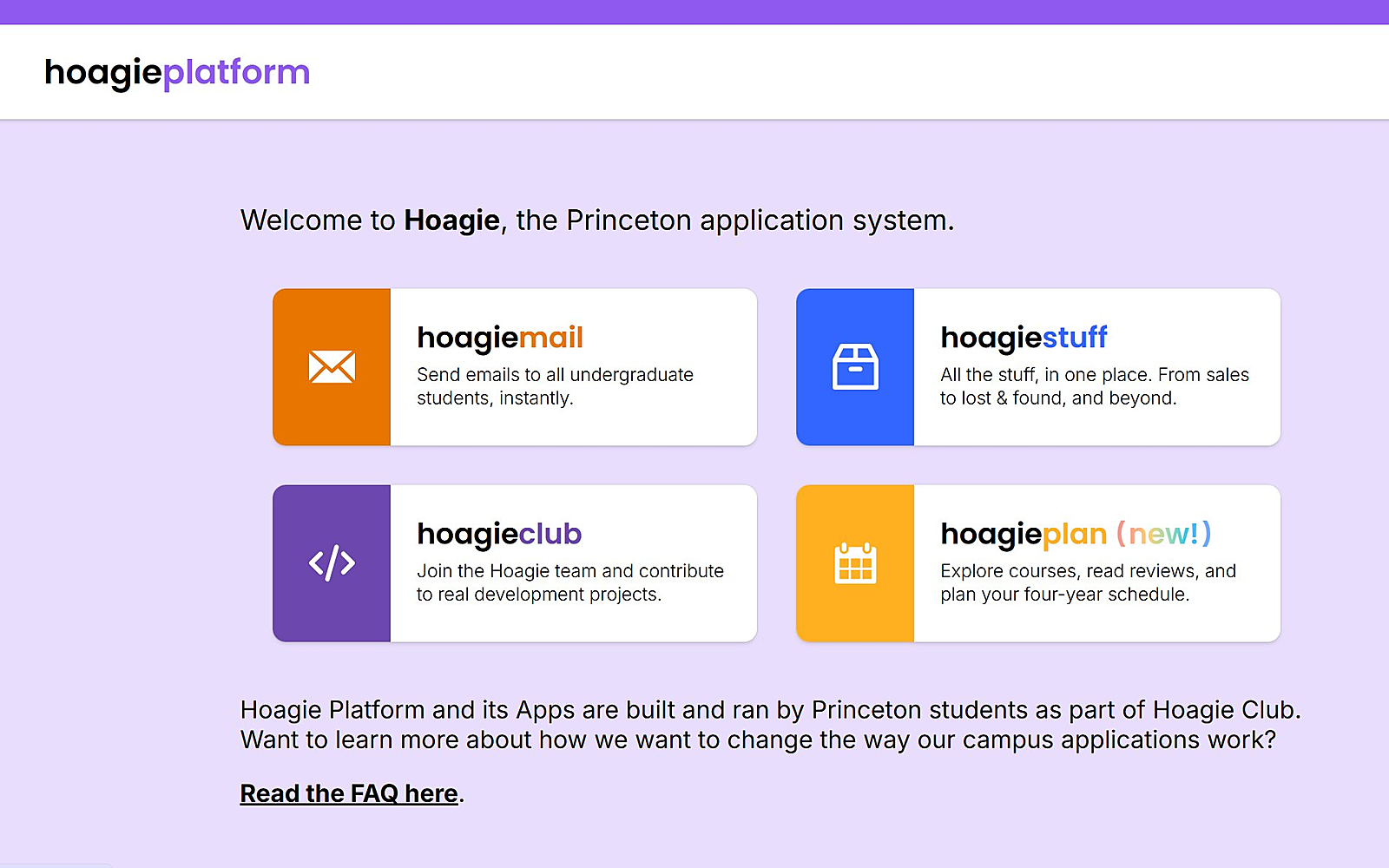This screenshot has width=1389, height=868.
Task: Click 'Hoagie Platform and its Apps' paragraph
Action: coord(771,725)
